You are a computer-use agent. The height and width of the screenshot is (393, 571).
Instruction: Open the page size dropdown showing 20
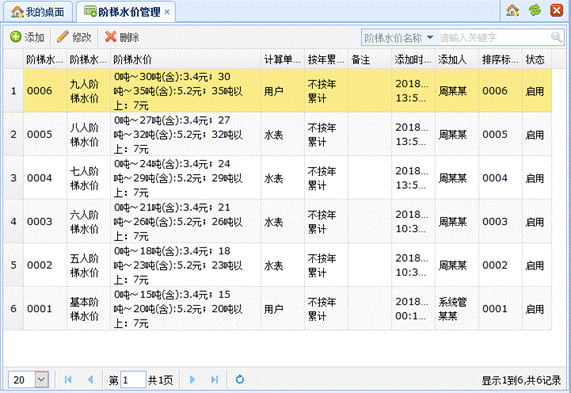tap(42, 380)
